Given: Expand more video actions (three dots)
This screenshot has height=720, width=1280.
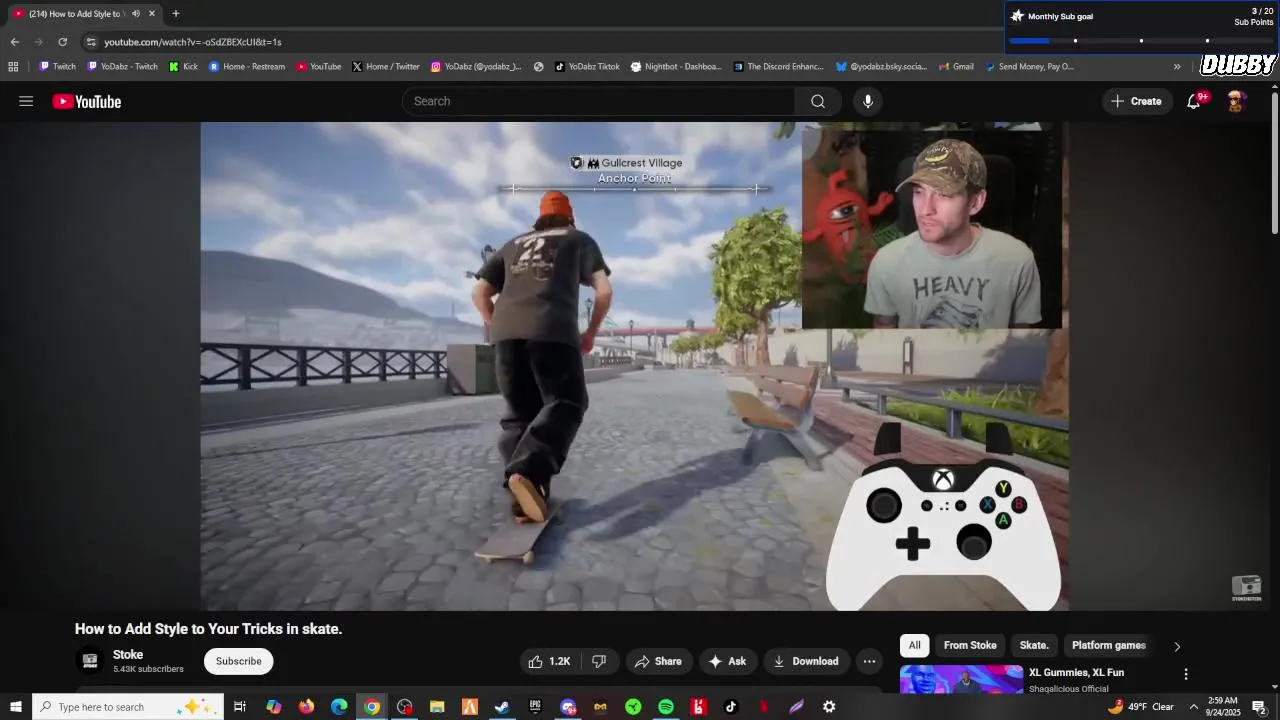Looking at the screenshot, I should [869, 661].
